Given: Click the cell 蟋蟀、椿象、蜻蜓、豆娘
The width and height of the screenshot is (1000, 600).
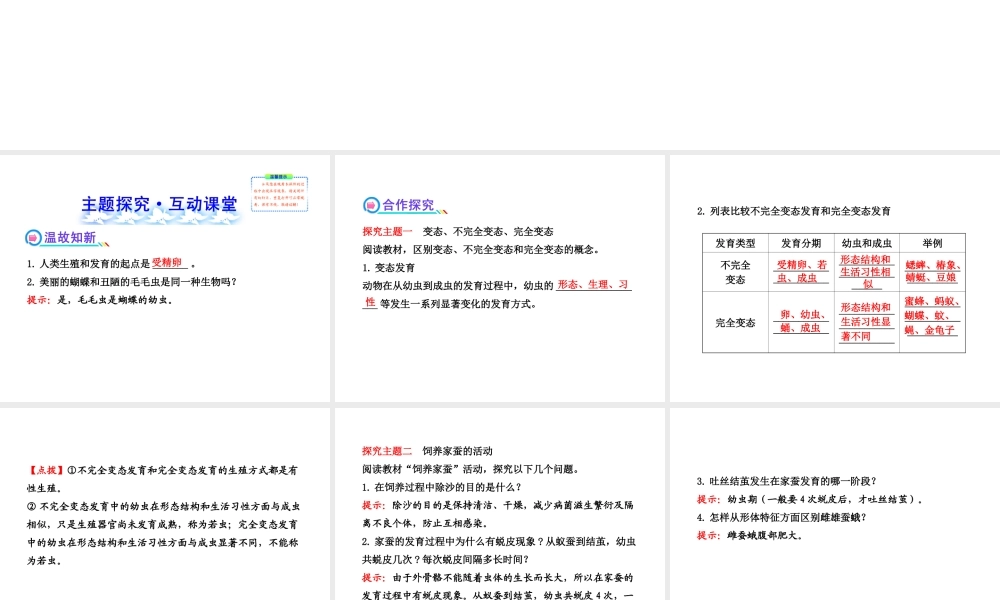Looking at the screenshot, I should [932, 272].
